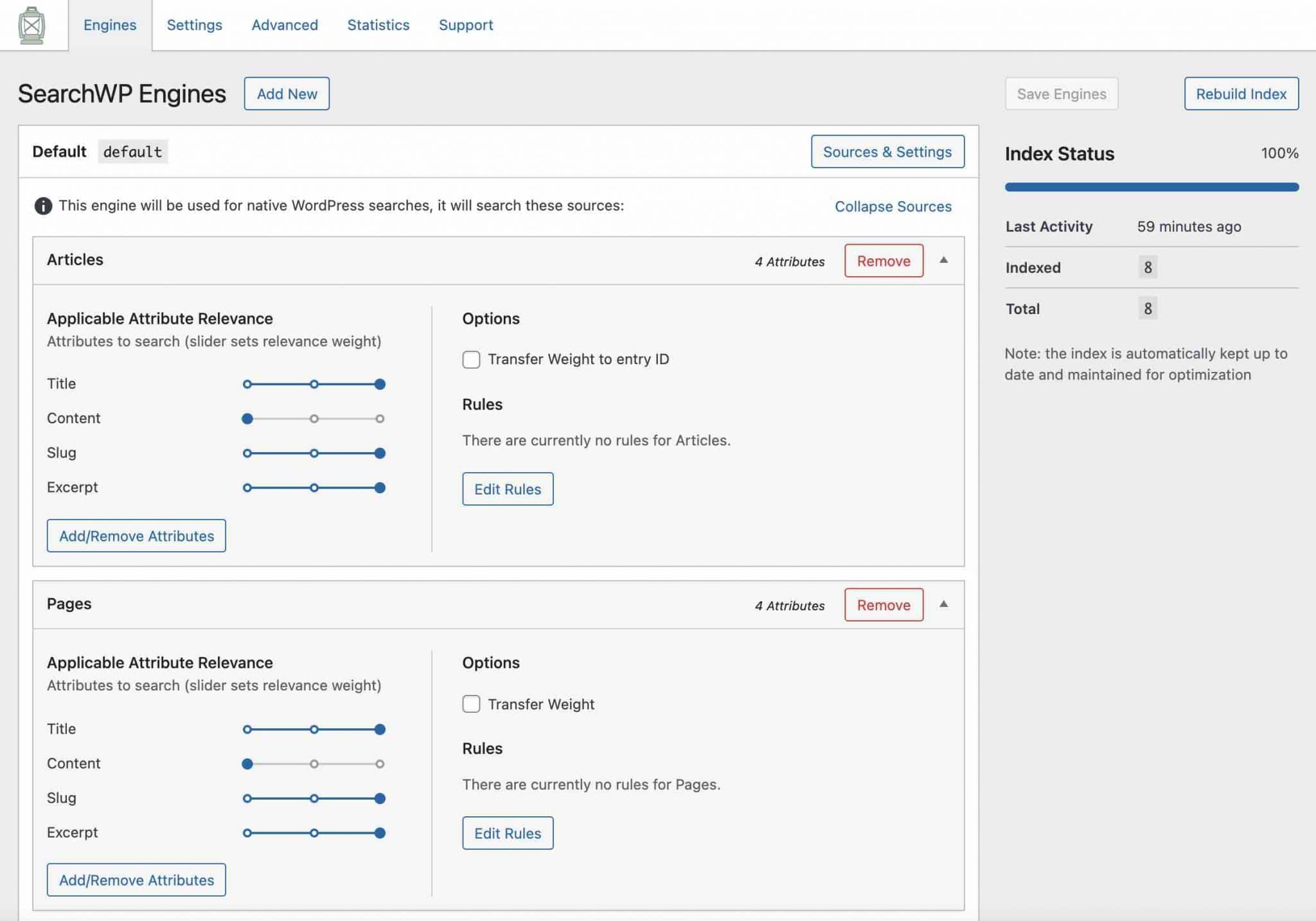The height and width of the screenshot is (921, 1316).
Task: Click the Articles '4 Attributes' label
Action: pyautogui.click(x=790, y=261)
